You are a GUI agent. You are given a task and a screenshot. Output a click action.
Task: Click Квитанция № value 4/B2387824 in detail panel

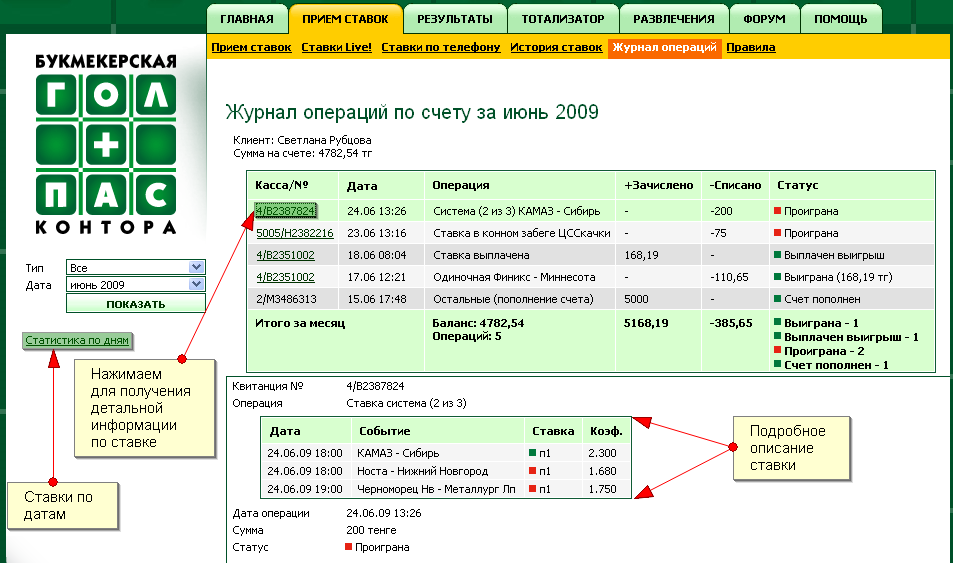pos(375,386)
